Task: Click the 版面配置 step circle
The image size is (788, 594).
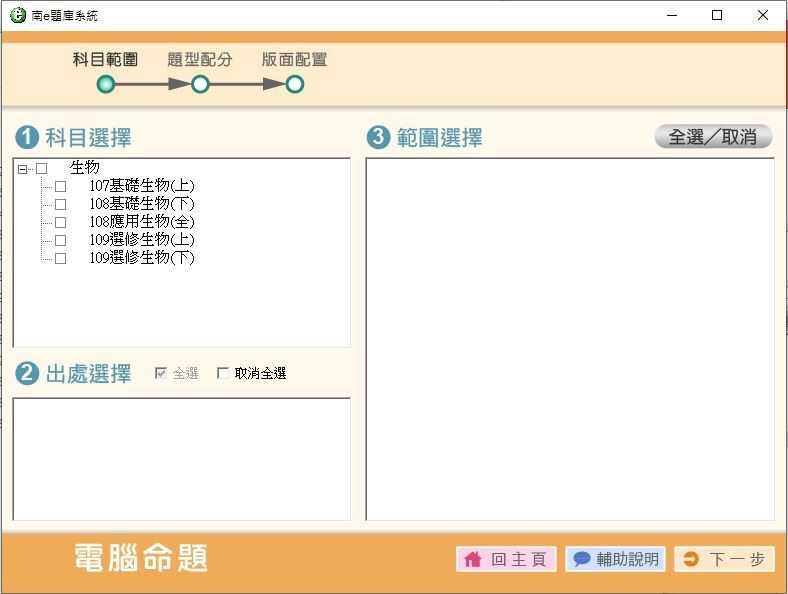Action: pyautogui.click(x=294, y=84)
